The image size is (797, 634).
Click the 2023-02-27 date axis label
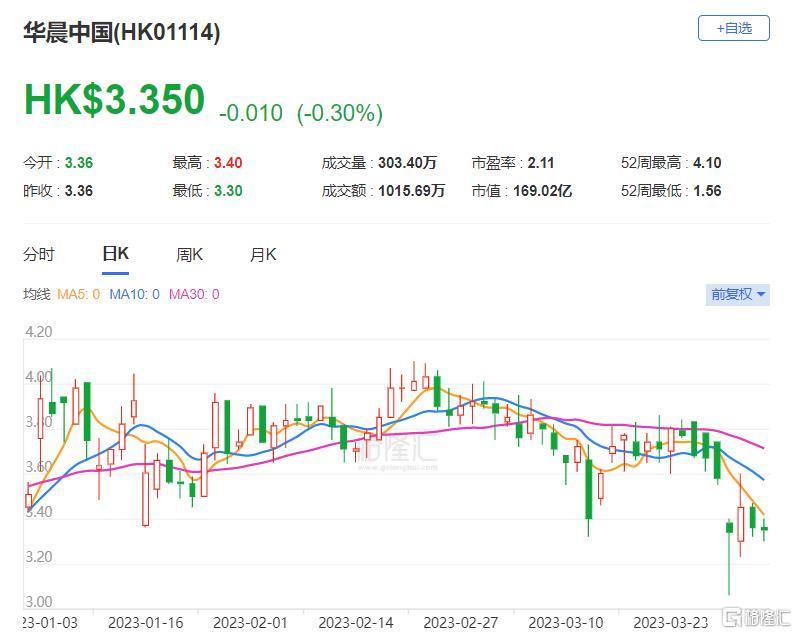pyautogui.click(x=461, y=623)
